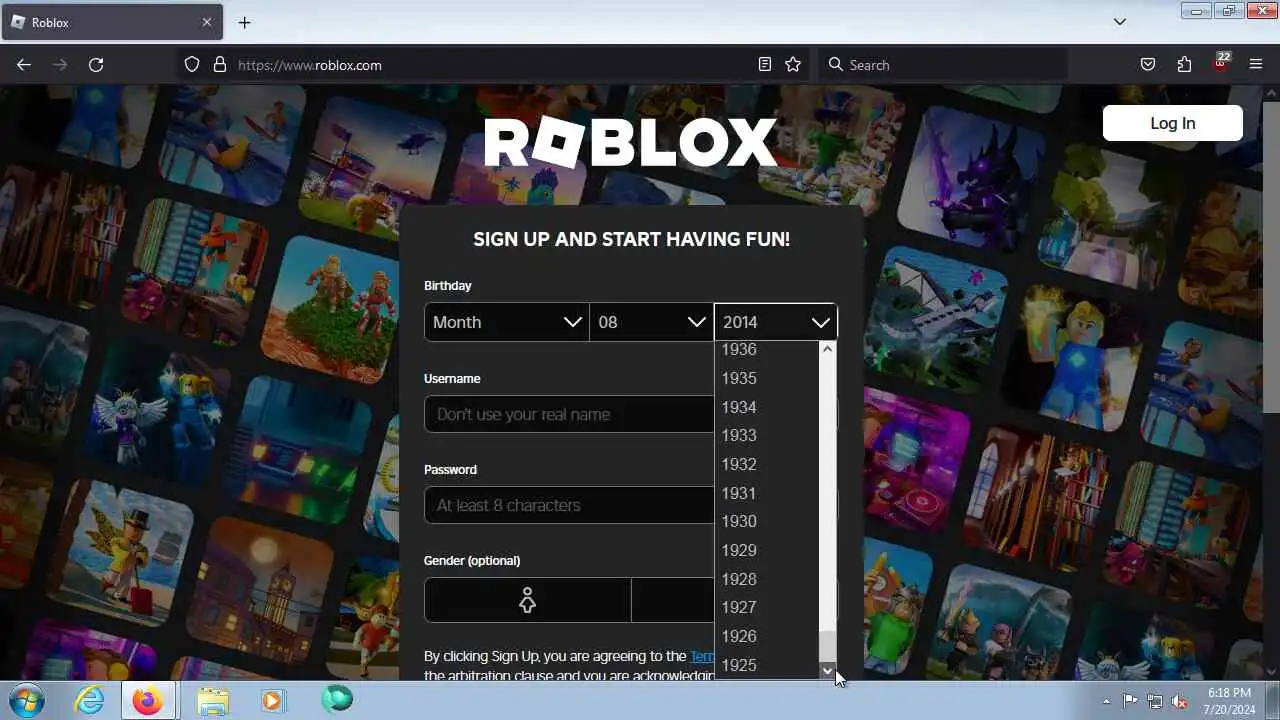Open the Windows Start button

(x=27, y=700)
